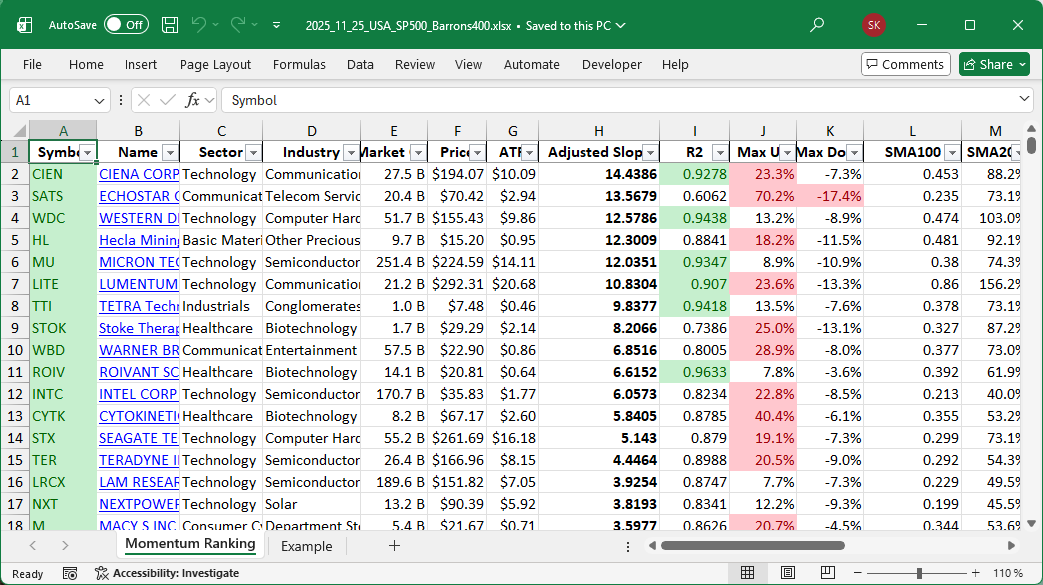This screenshot has height=585, width=1043.
Task: Toggle the AutoSave switch
Action: pyautogui.click(x=126, y=25)
